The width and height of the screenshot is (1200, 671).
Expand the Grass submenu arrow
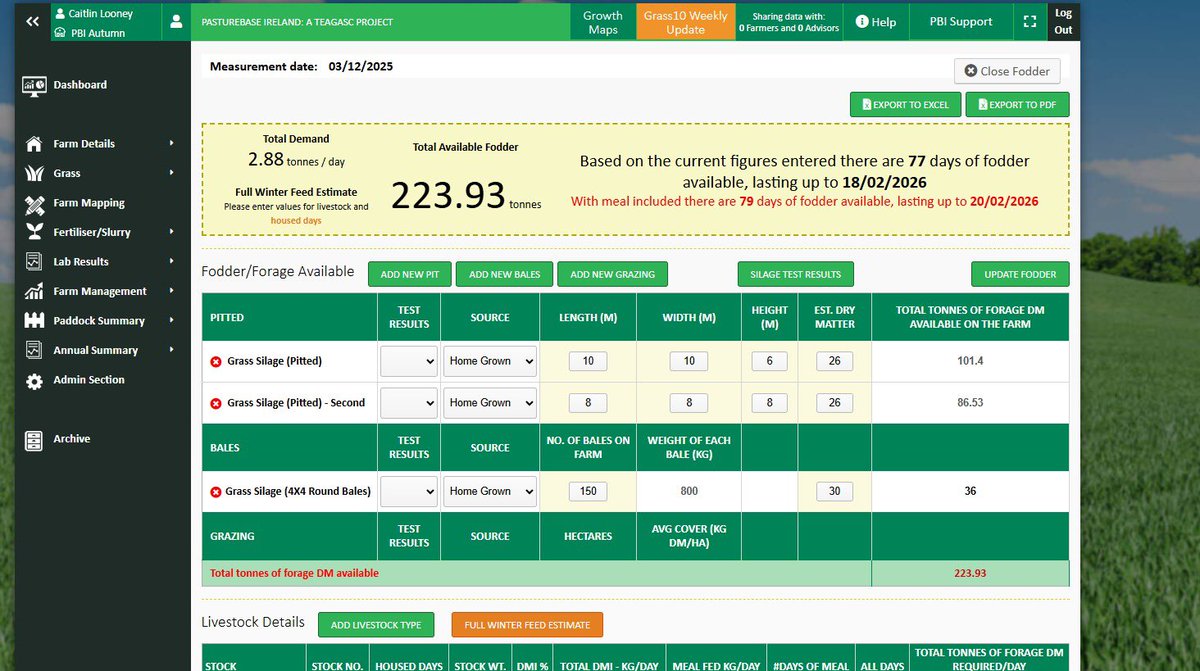click(x=171, y=173)
